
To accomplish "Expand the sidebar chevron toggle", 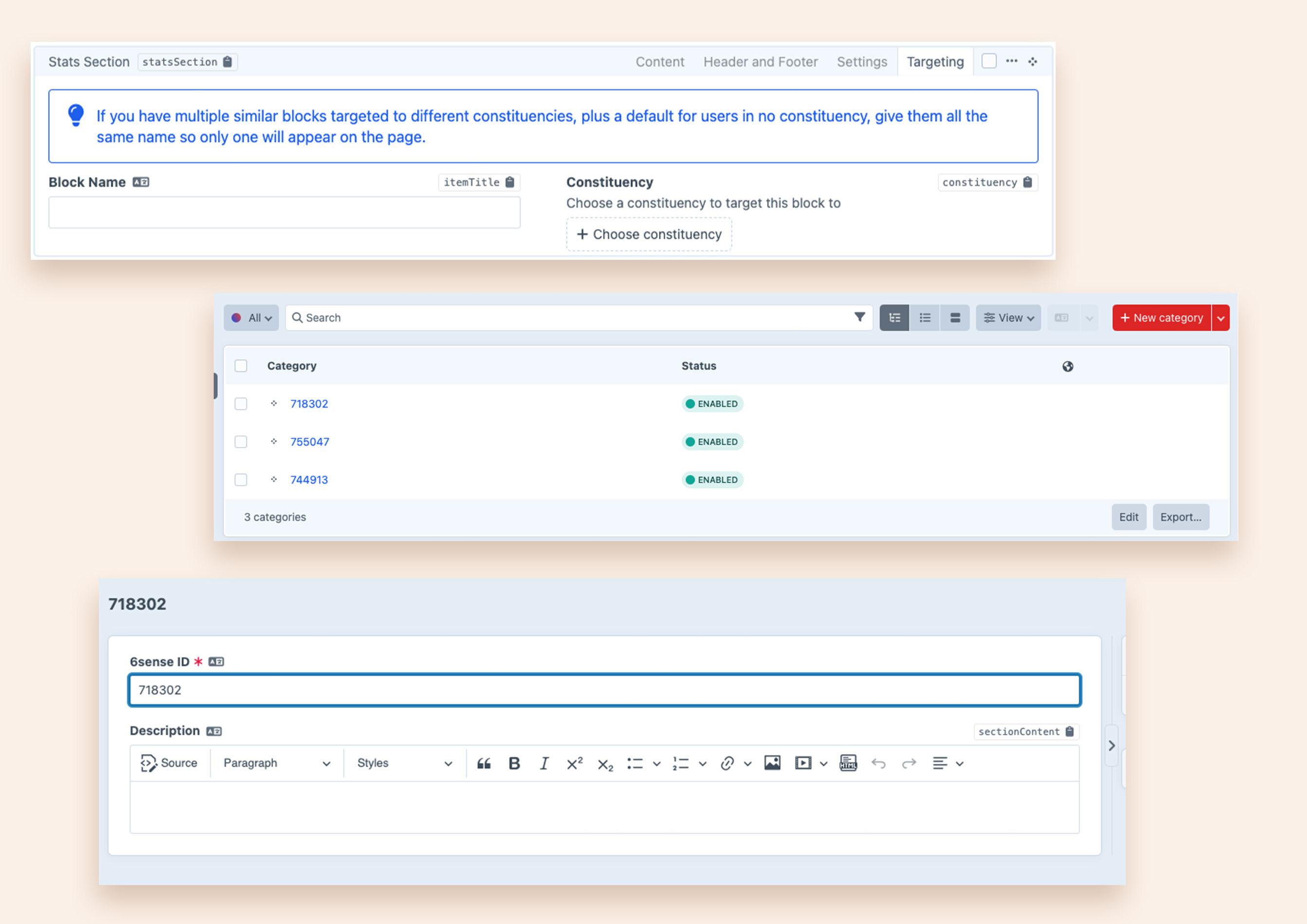I will [x=1111, y=745].
